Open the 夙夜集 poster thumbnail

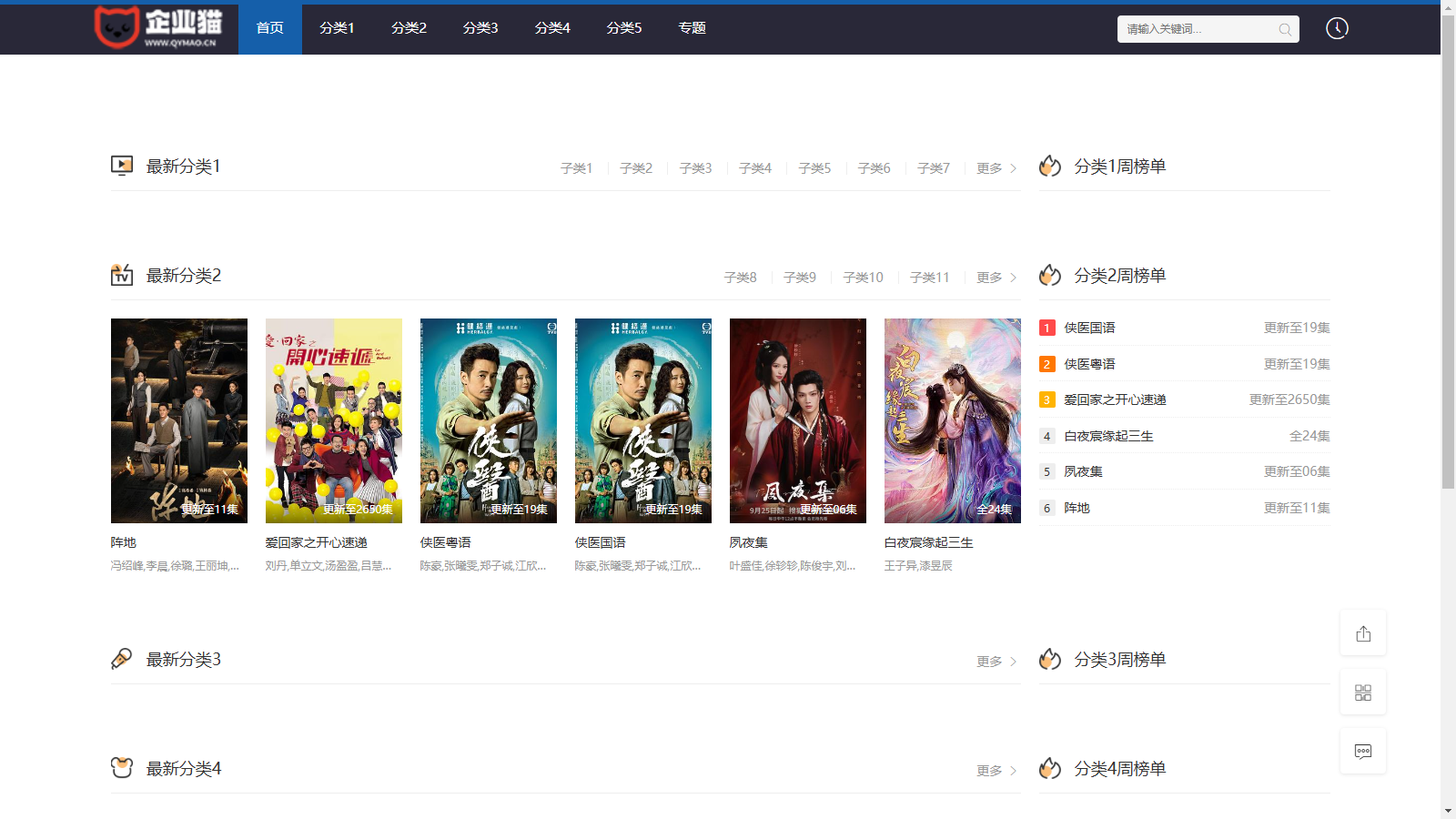798,420
